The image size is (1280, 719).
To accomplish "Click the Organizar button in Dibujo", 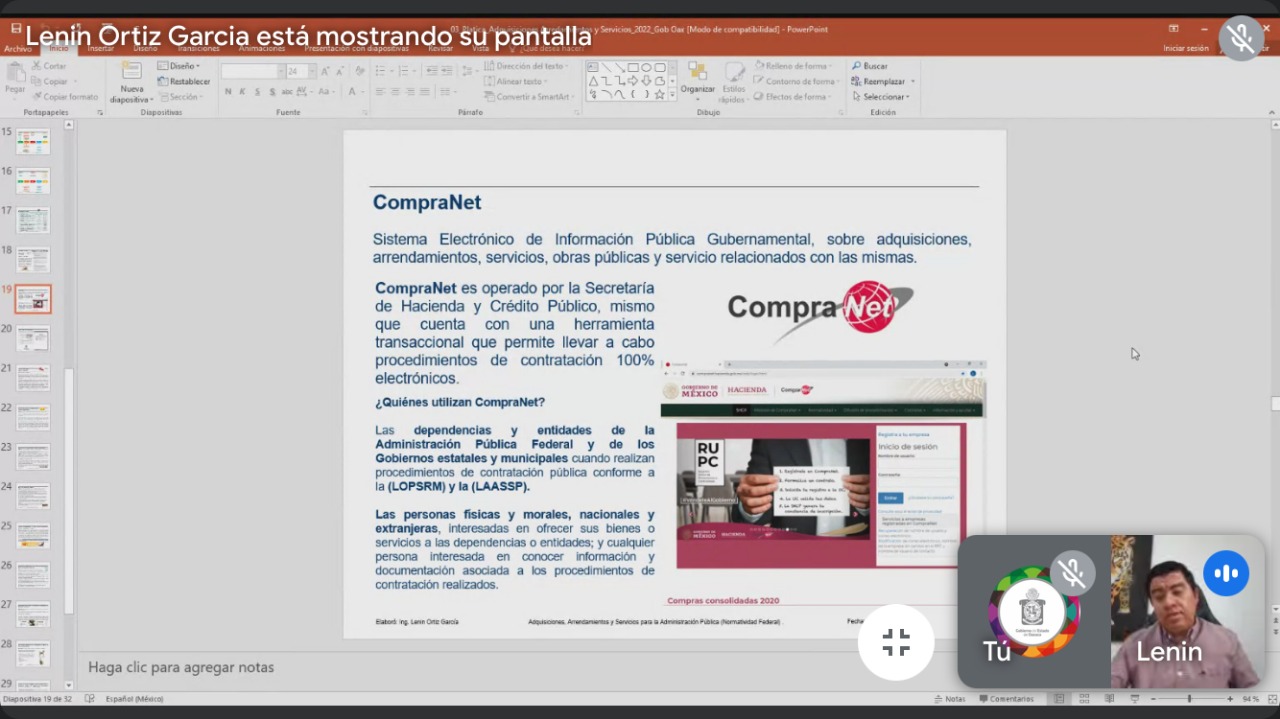I will click(700, 82).
